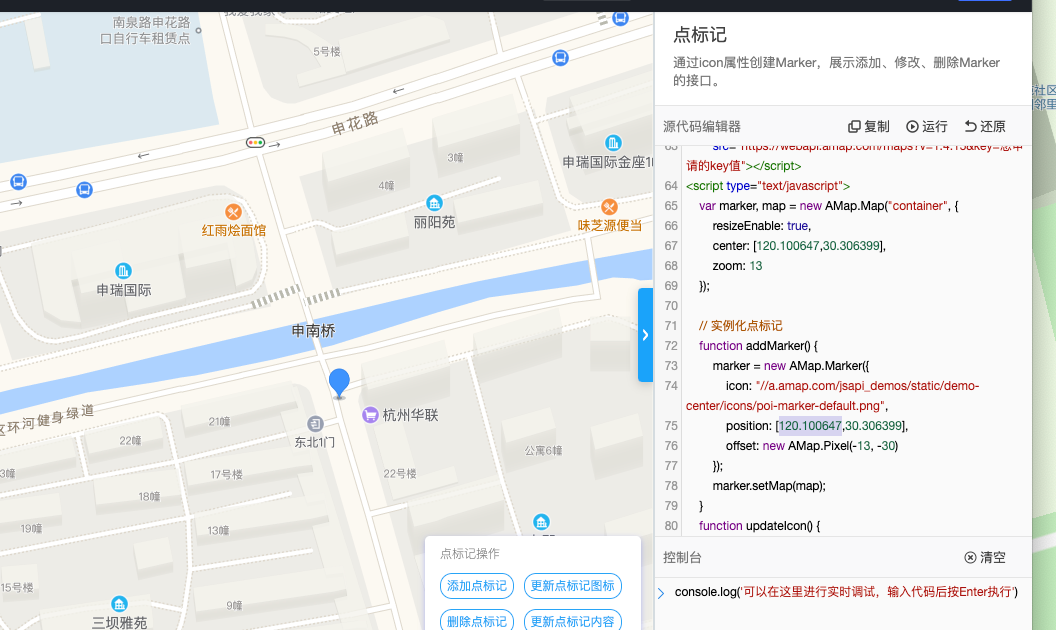1056x630 pixels.
Task: Click the -30 offset value on line 76
Action: [x=887, y=446]
